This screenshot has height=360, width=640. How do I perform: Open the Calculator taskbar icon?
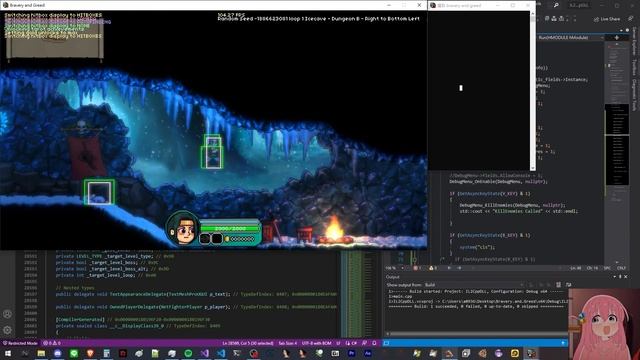pyautogui.click(x=107, y=353)
